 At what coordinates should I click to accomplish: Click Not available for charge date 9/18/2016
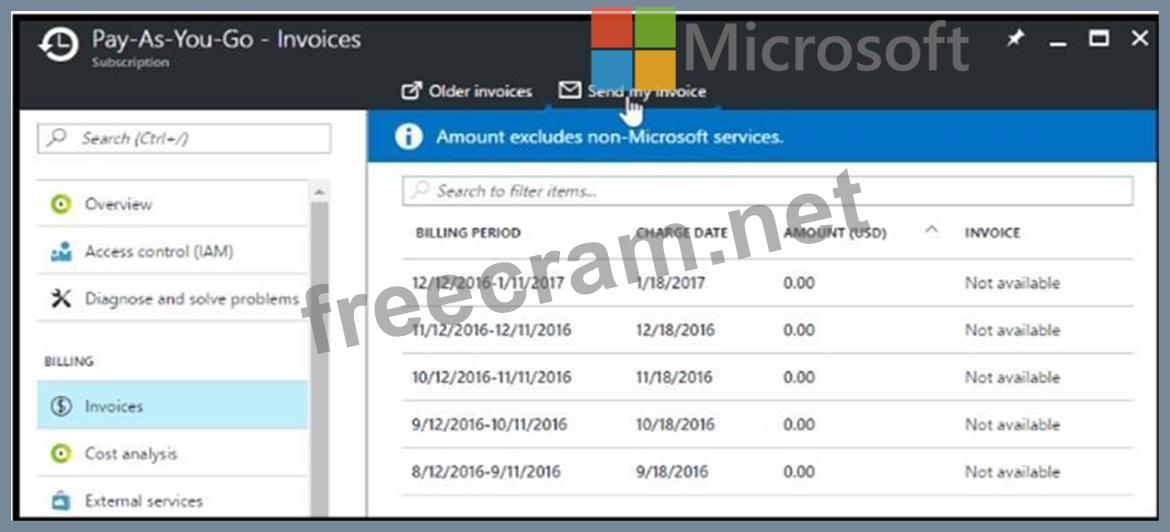1012,472
